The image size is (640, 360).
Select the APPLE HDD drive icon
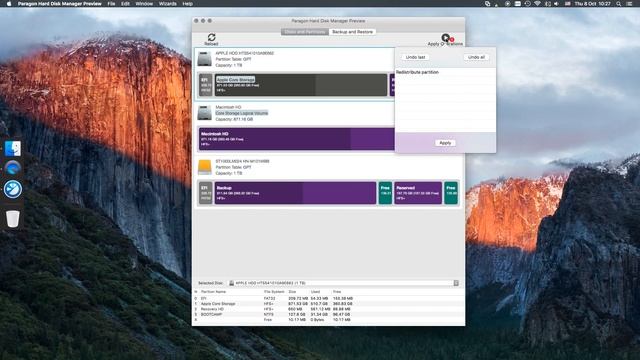pos(204,59)
